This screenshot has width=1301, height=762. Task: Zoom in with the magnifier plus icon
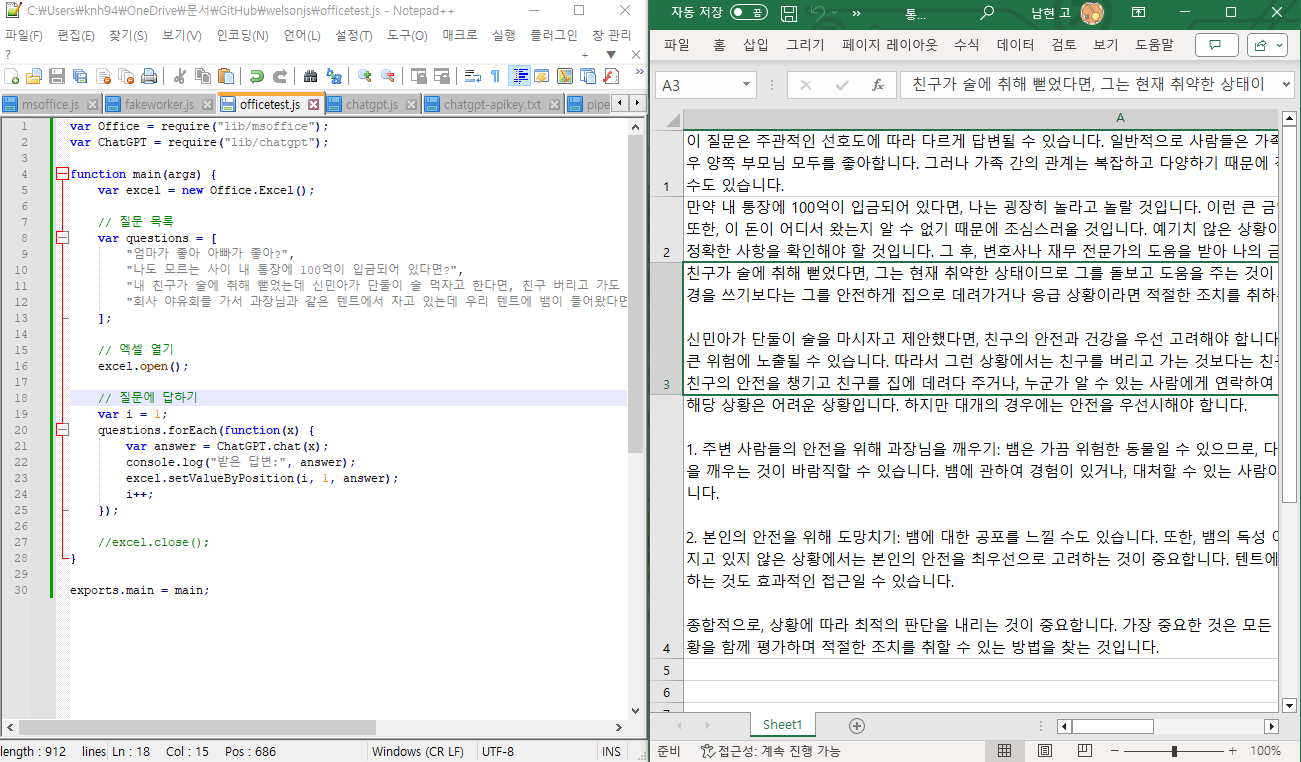click(x=365, y=76)
